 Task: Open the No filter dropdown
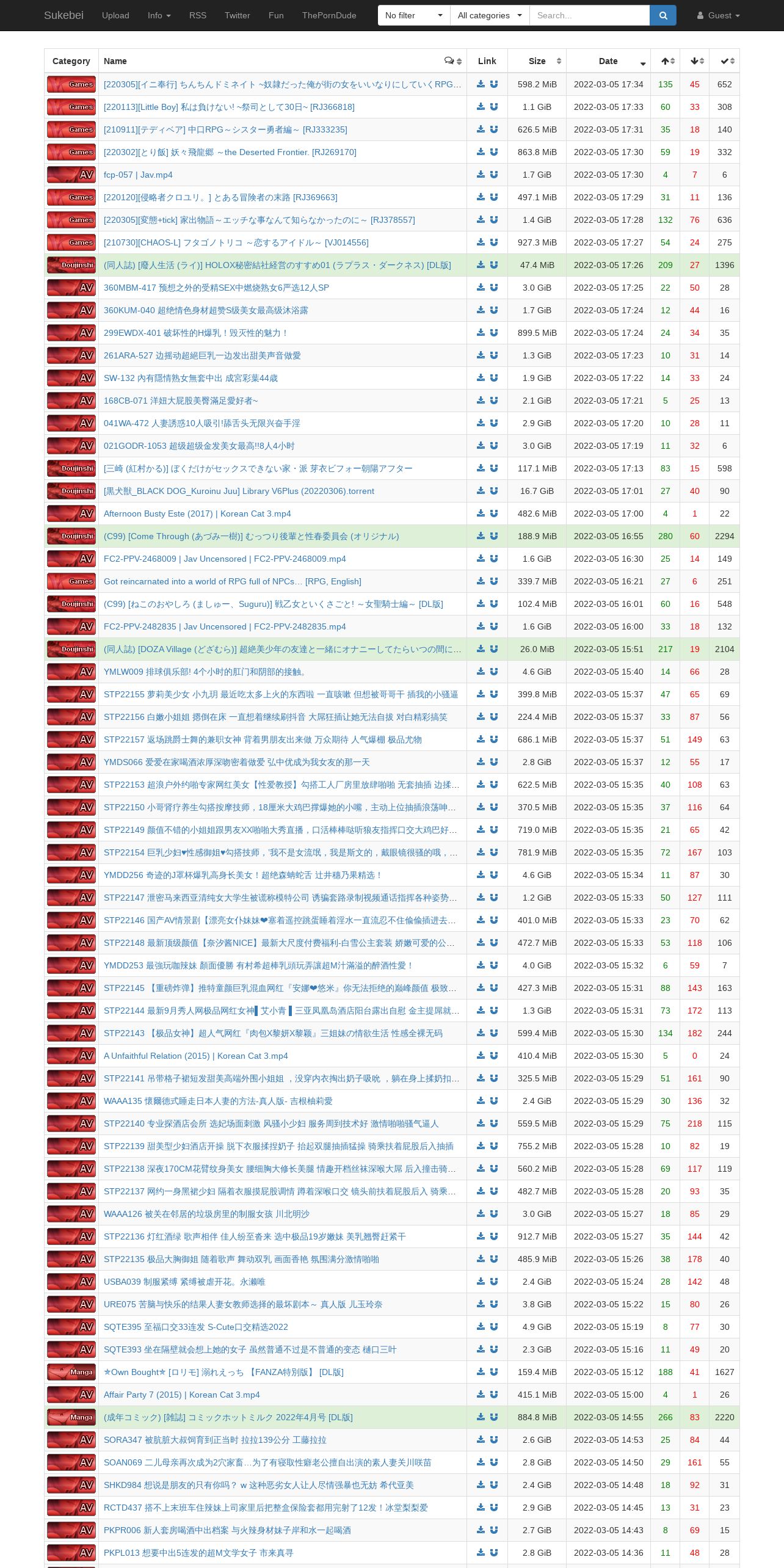pyautogui.click(x=414, y=15)
